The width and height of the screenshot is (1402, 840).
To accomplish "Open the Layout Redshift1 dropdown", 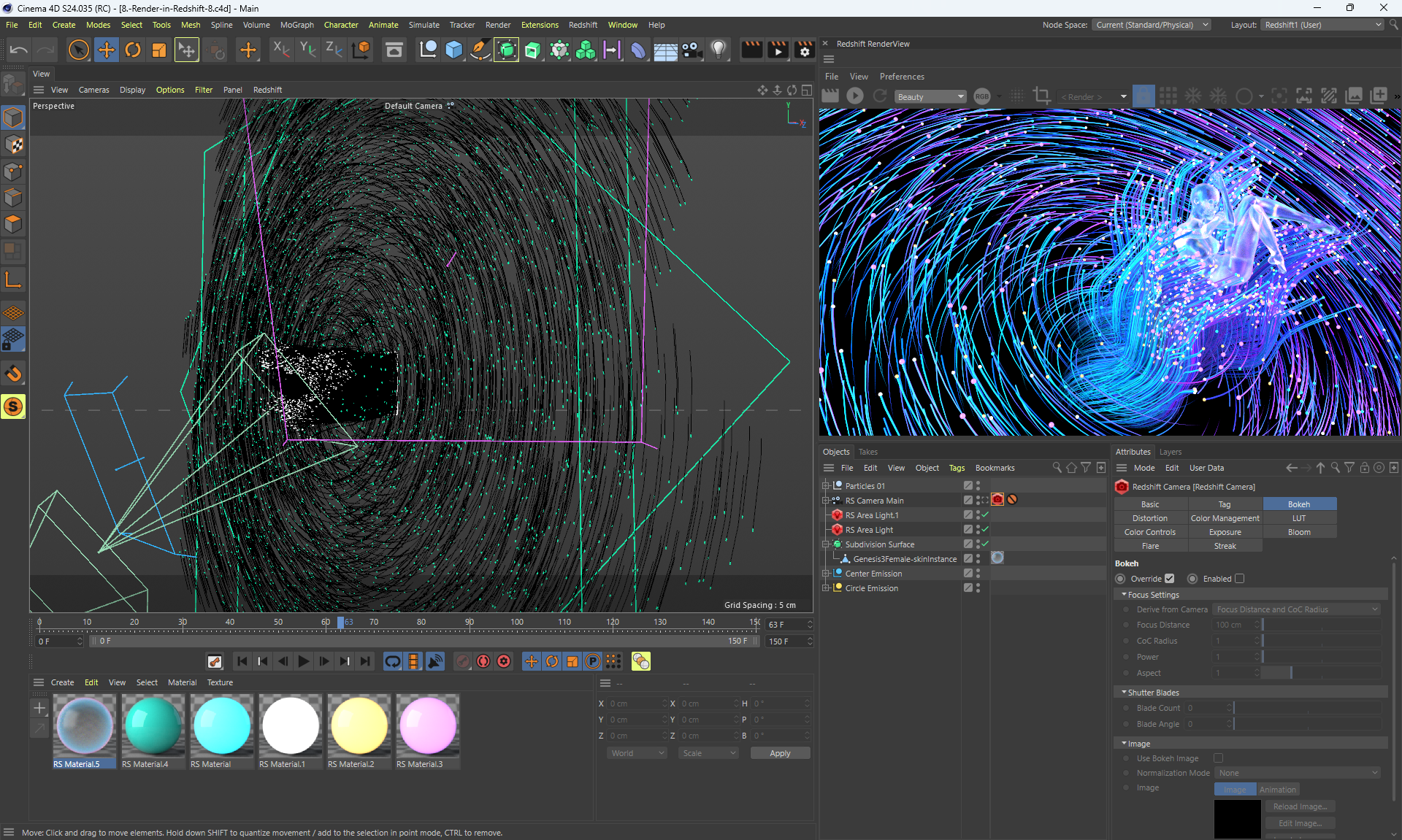I will point(1322,25).
